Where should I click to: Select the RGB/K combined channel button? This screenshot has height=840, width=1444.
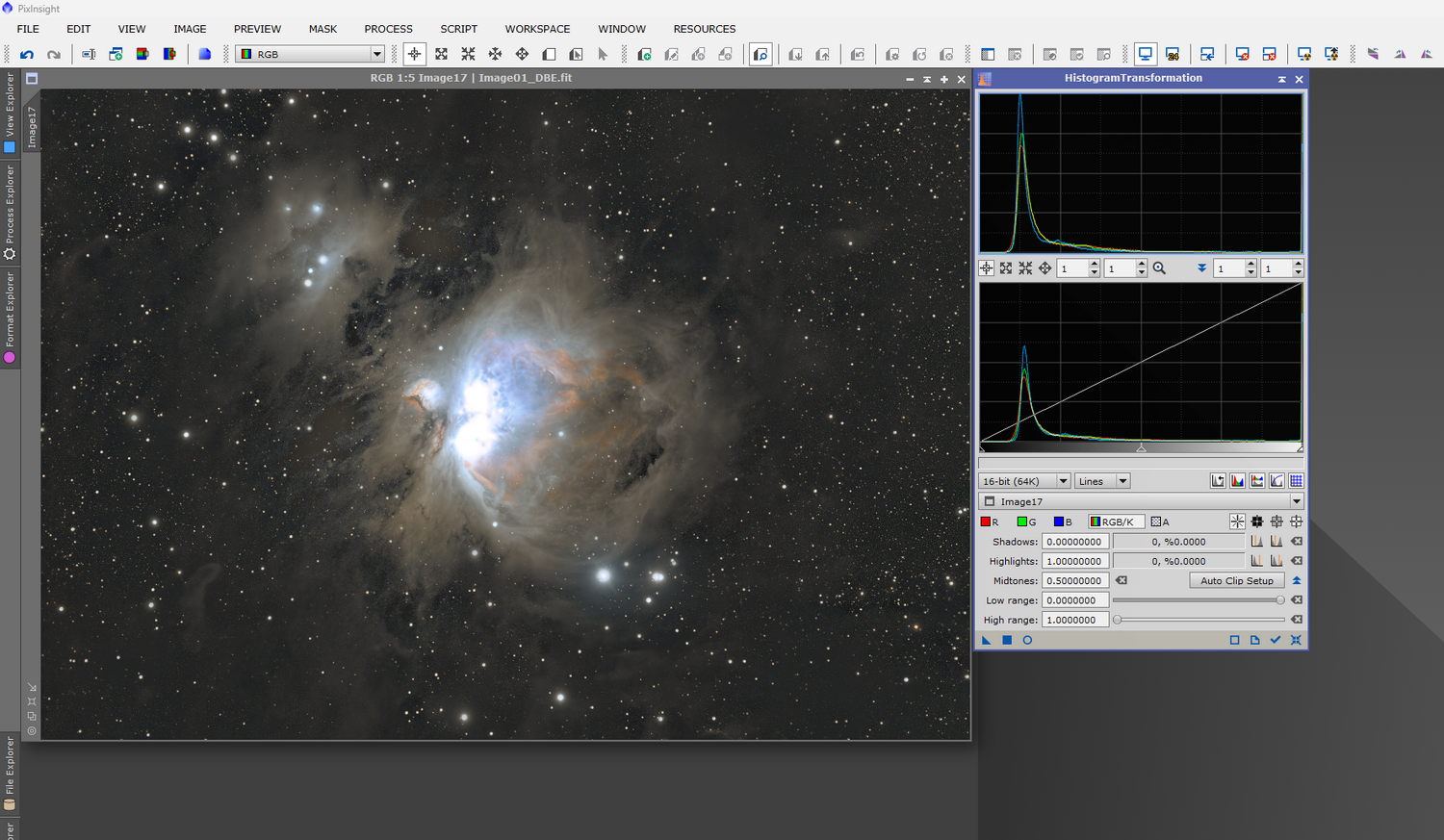[1115, 522]
